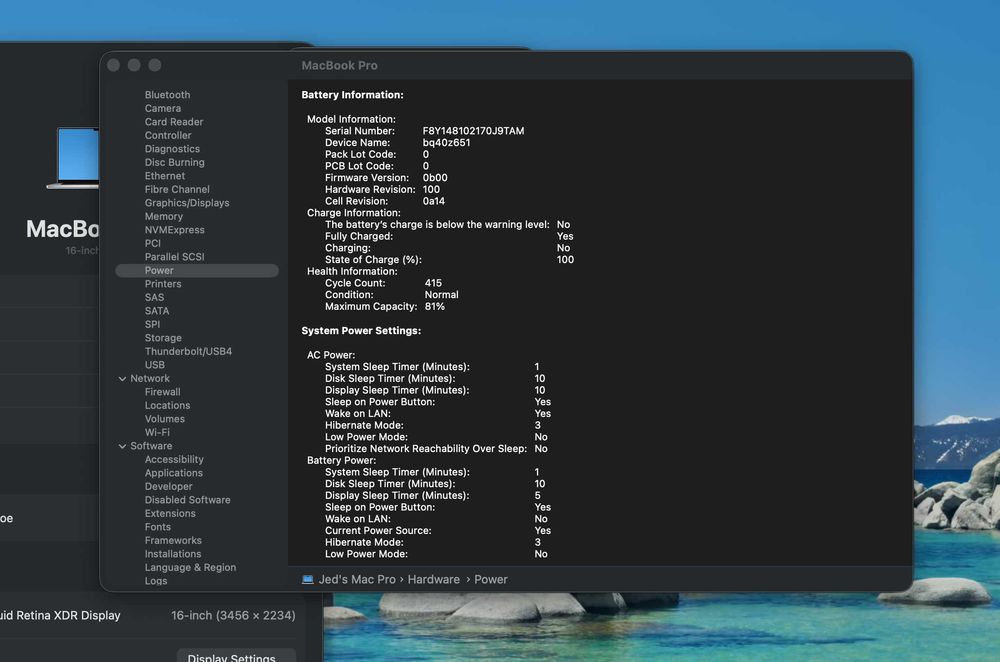This screenshot has width=1000, height=662.
Task: Click the State of Charge value 100
Action: [x=565, y=260]
